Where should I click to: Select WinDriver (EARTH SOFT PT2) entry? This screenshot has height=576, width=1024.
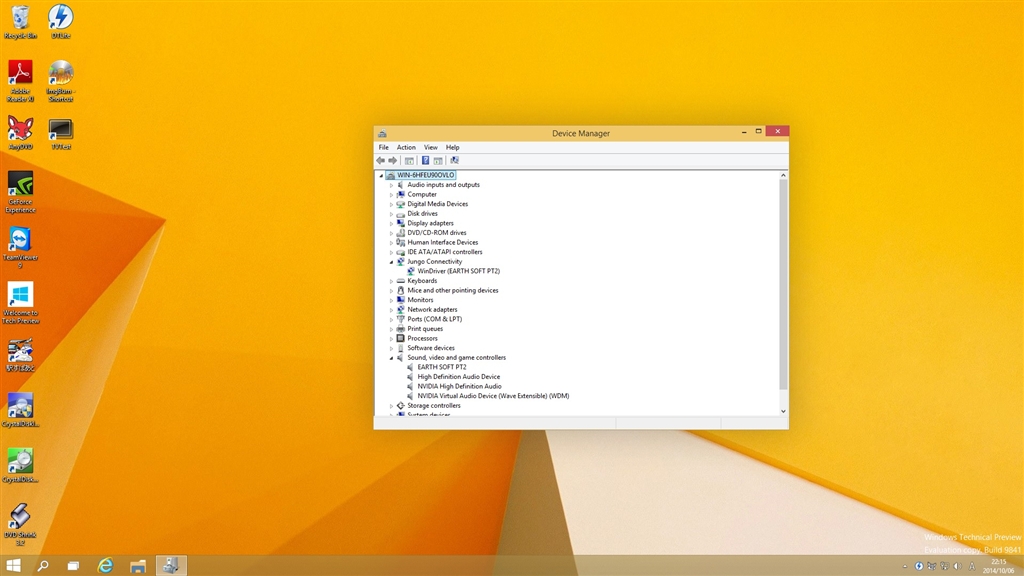[458, 271]
